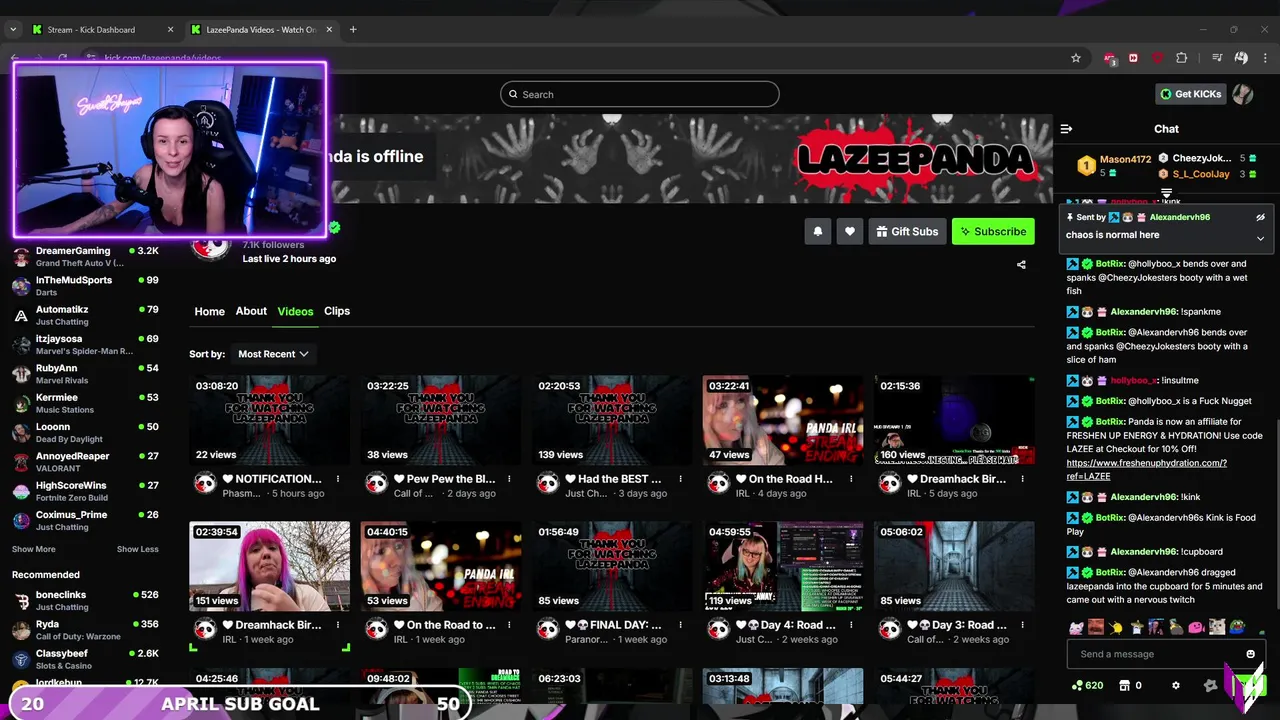Select the Videos tab
The height and width of the screenshot is (720, 1280).
(295, 311)
